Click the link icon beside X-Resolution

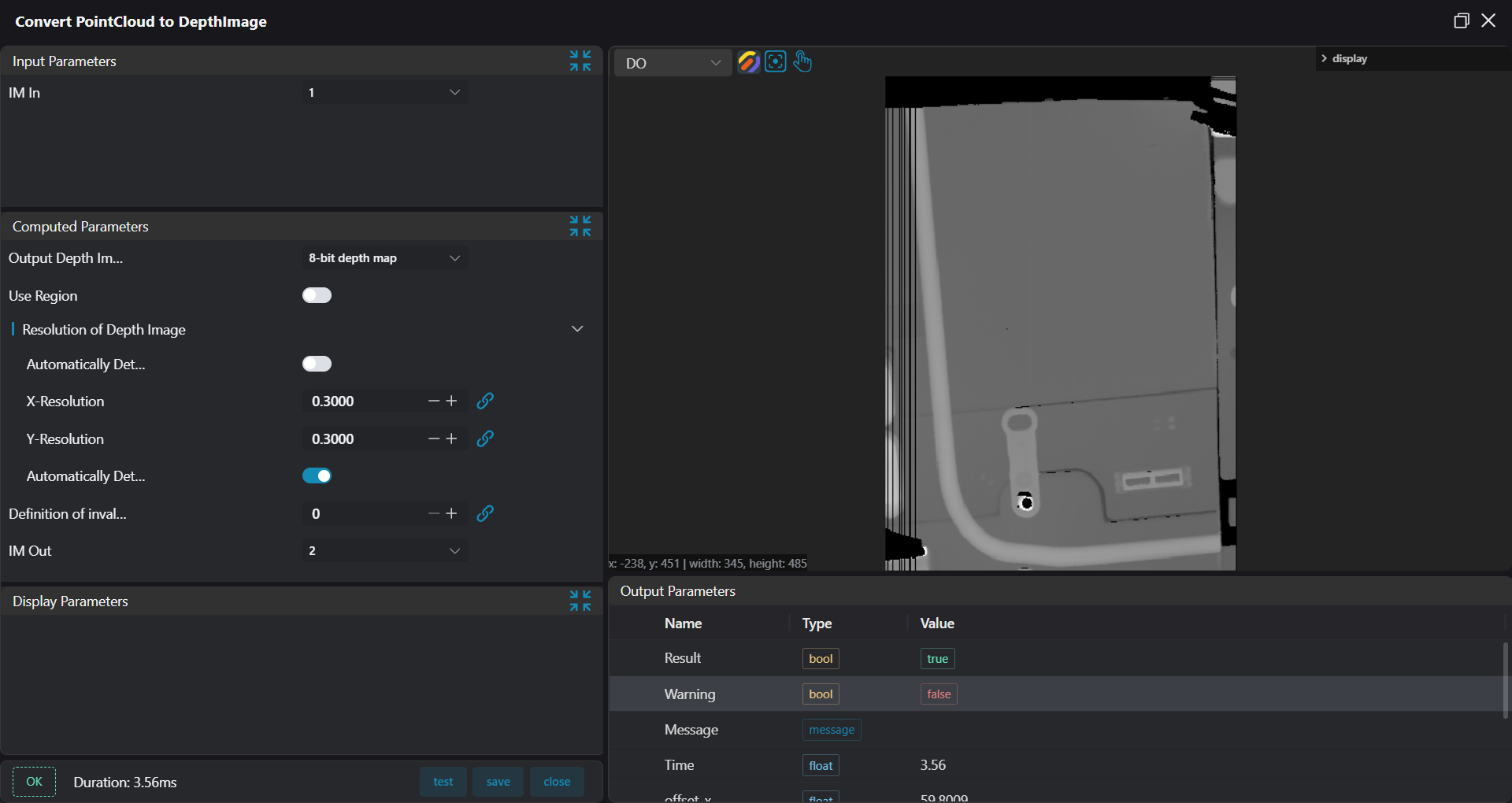click(485, 401)
